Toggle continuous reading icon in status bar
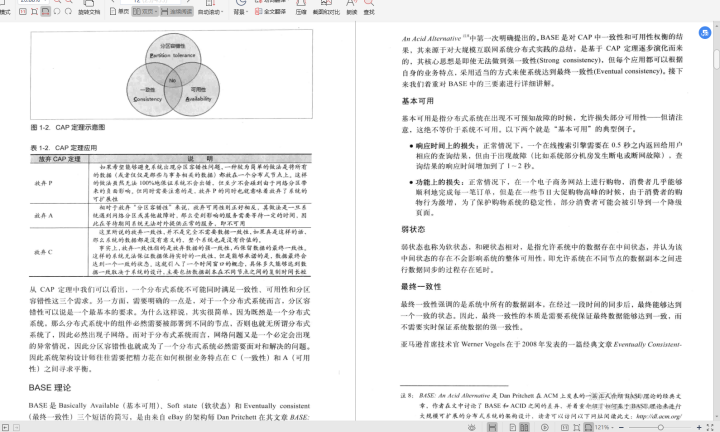720x432 pixels. point(492,427)
